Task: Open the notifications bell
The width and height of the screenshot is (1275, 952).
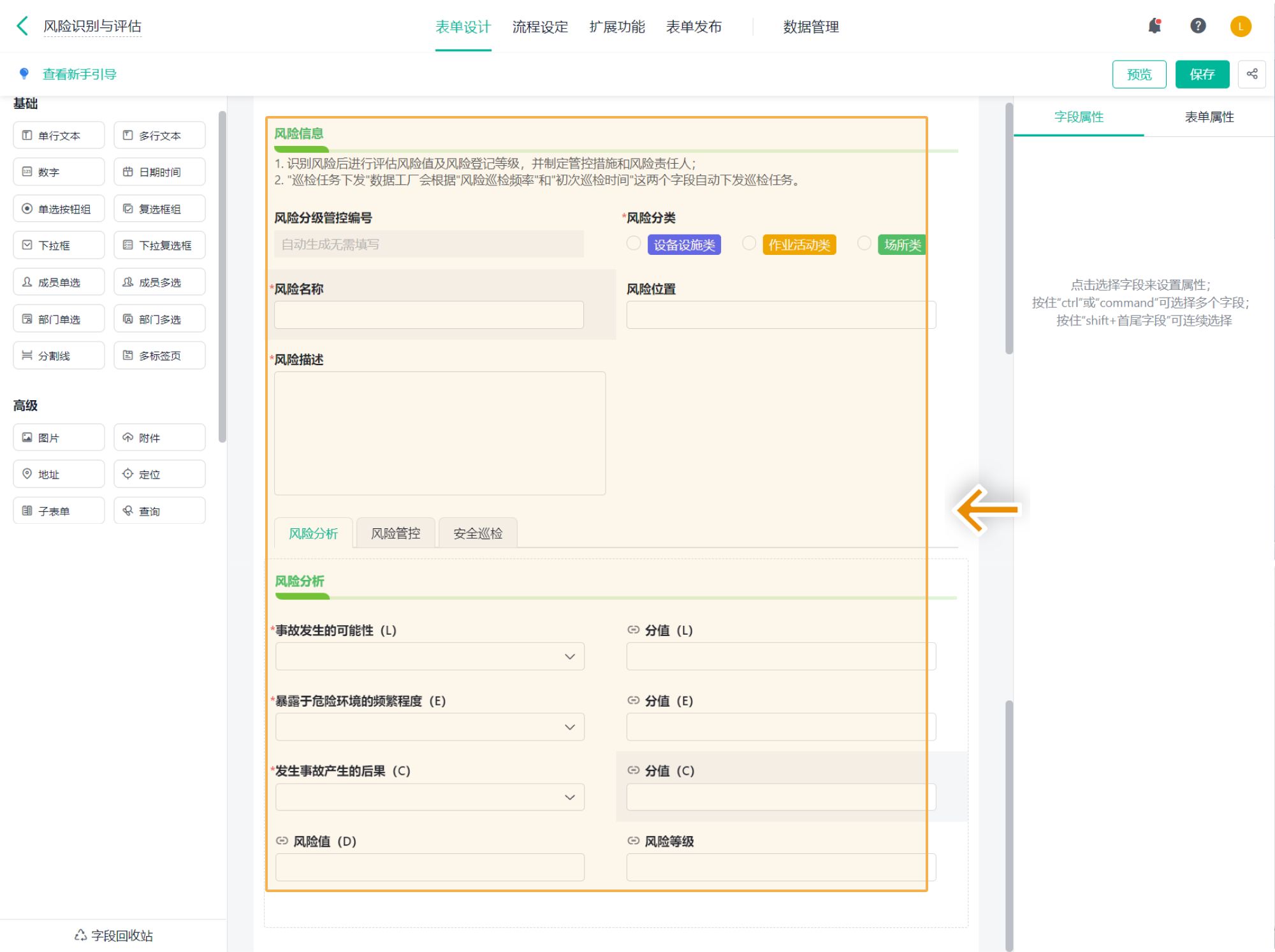Action: click(x=1155, y=26)
